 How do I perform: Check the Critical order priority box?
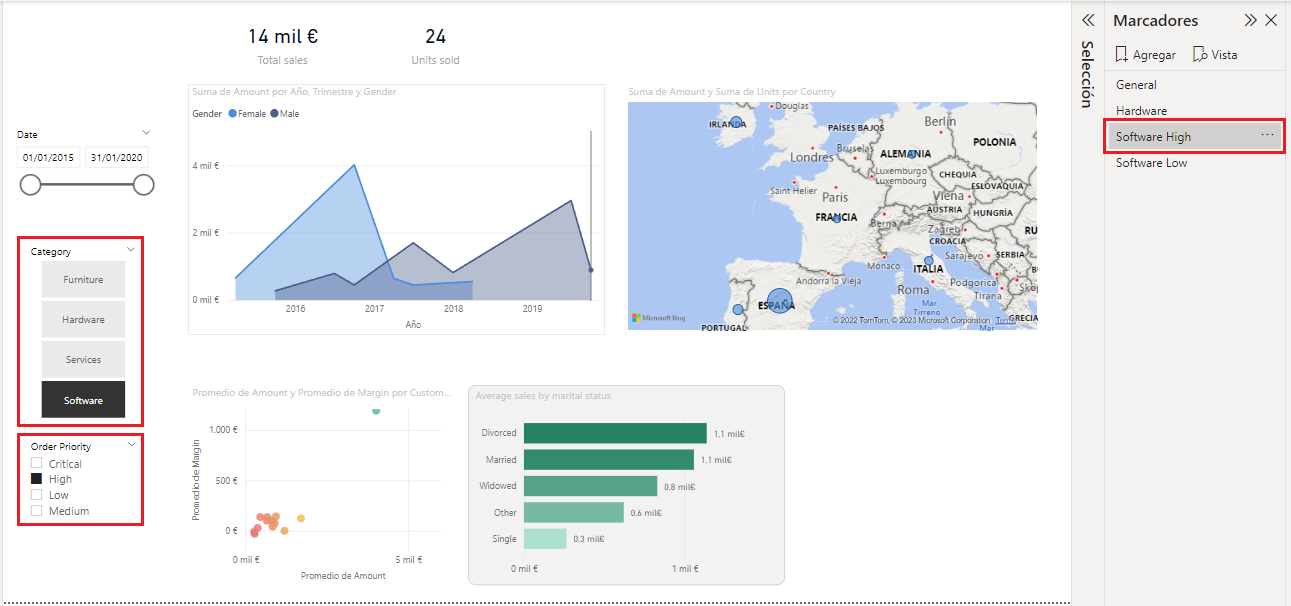tap(37, 464)
